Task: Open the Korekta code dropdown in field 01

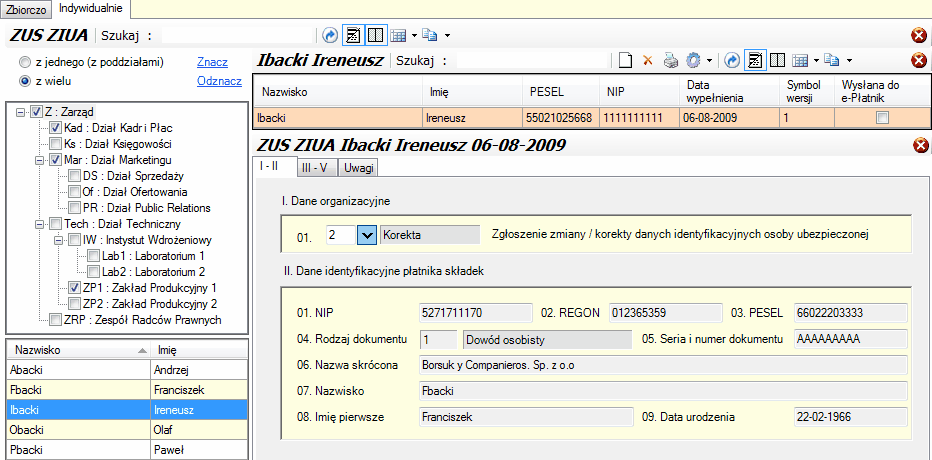Action: (366, 235)
